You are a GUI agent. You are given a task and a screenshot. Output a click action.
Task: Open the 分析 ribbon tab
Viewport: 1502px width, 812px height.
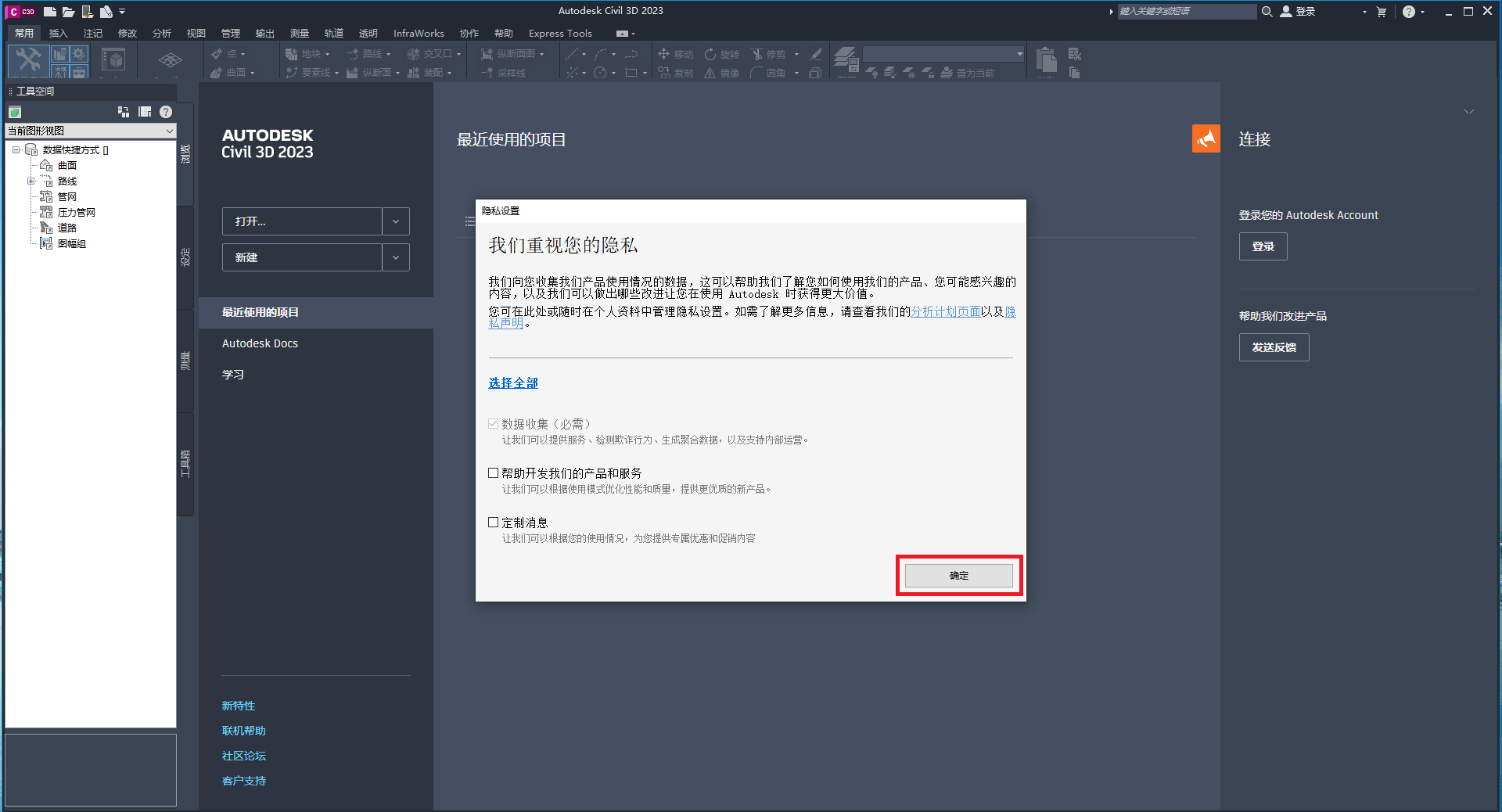(162, 33)
